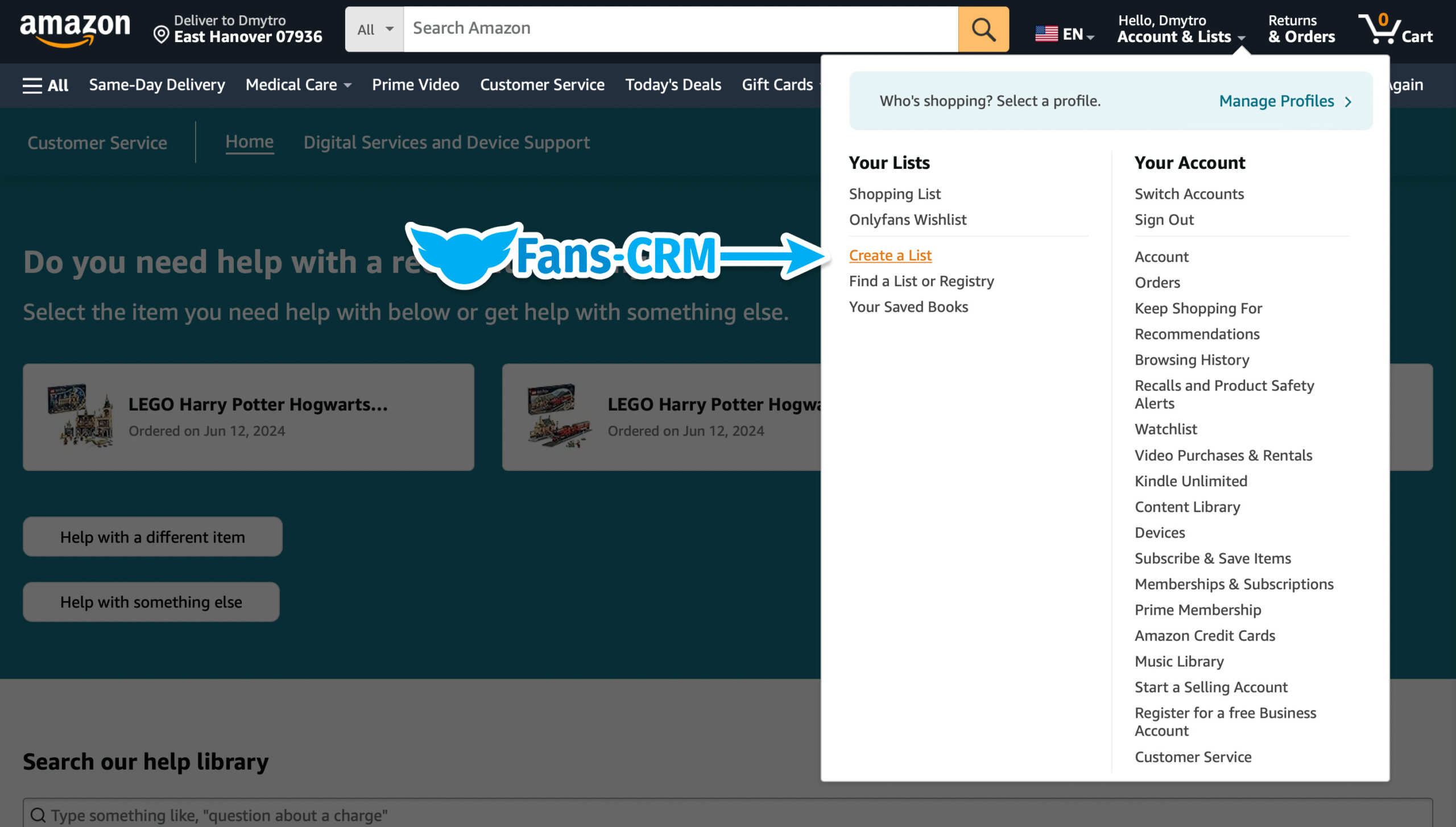Open Recalls and Product Safety Alerts

(1224, 394)
